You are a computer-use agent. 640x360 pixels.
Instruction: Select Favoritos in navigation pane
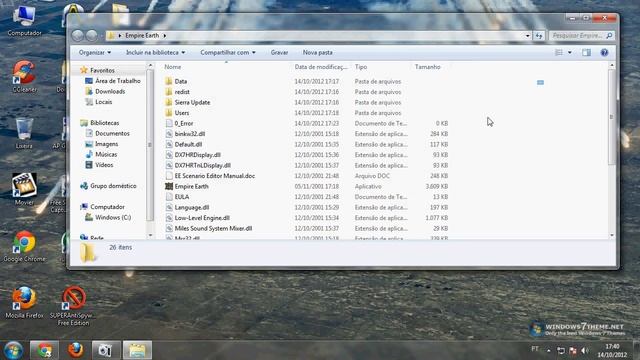(102, 70)
